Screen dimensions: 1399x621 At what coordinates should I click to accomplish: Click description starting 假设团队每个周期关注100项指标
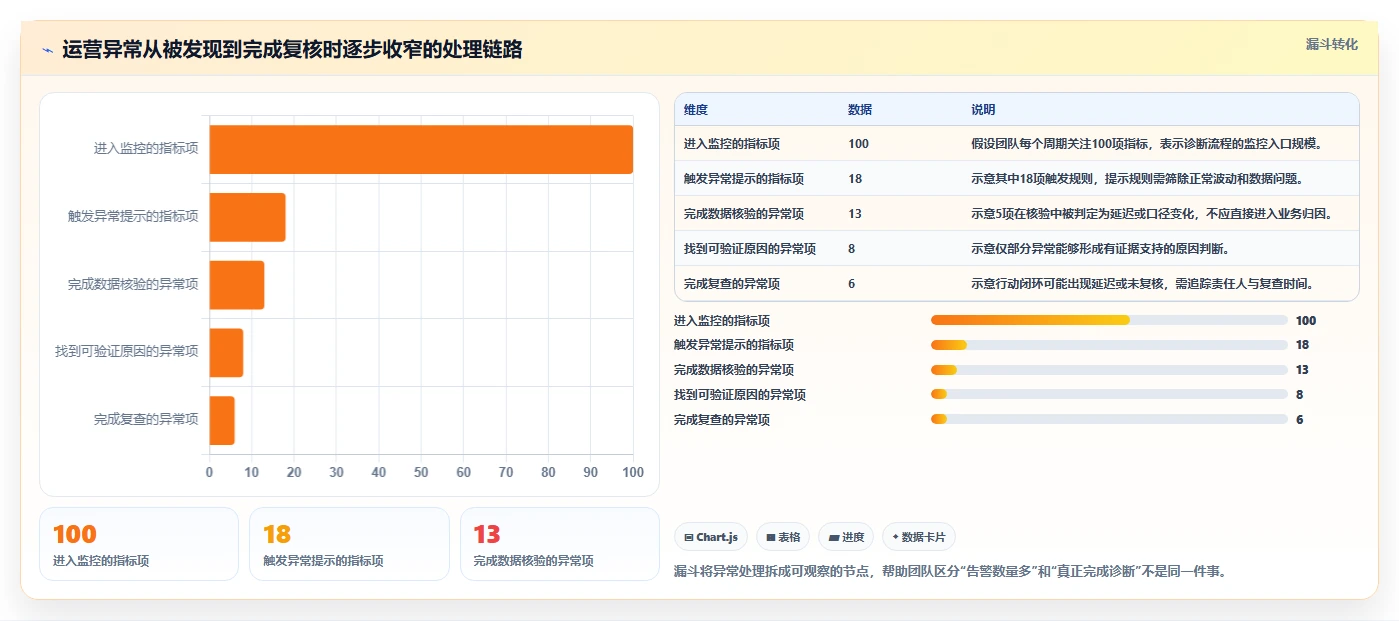pos(1147,144)
